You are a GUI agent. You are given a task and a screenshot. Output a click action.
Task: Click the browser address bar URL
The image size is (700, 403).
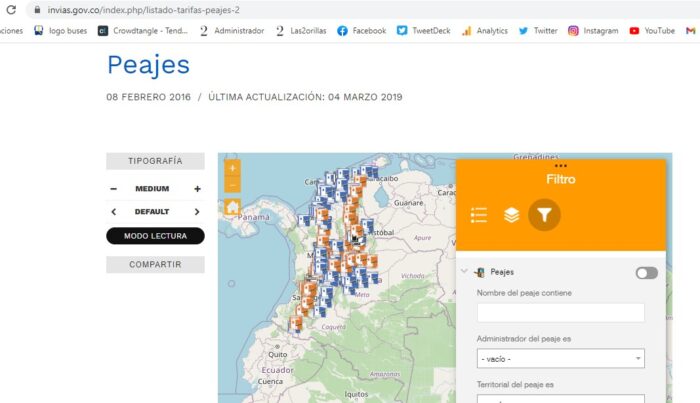144,10
